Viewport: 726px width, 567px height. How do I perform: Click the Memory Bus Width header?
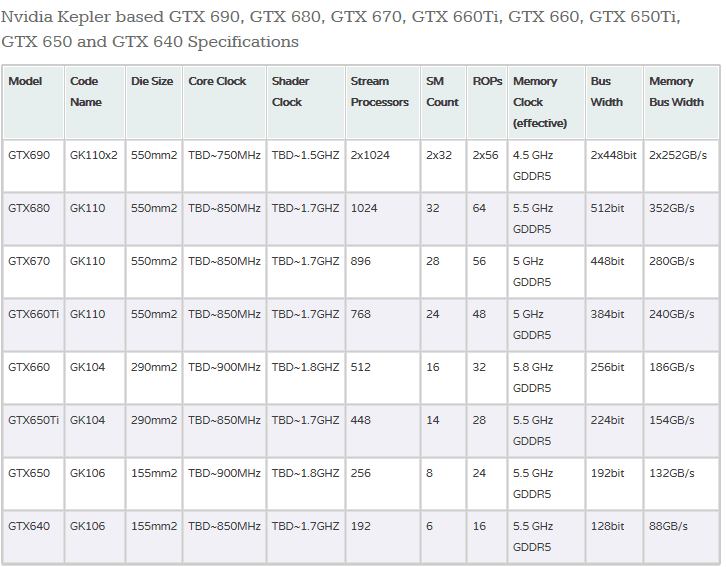[x=682, y=102]
